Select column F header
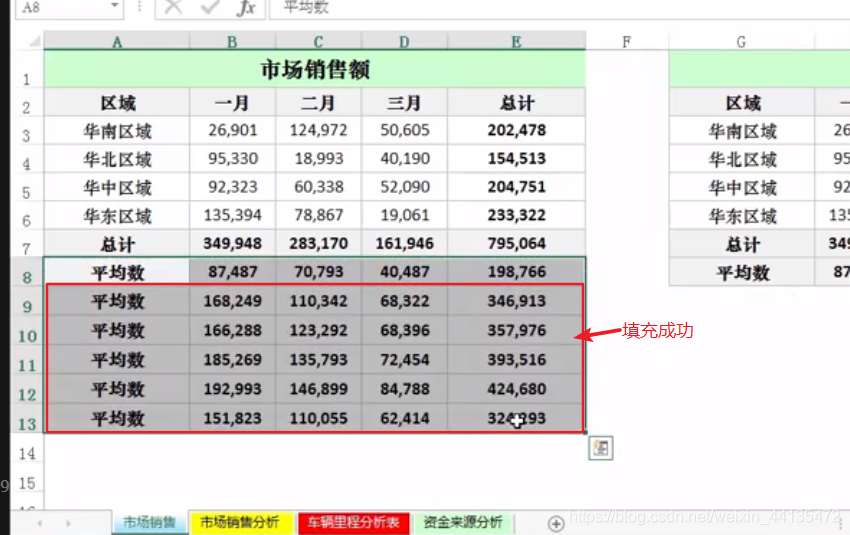Image resolution: width=850 pixels, height=535 pixels. [x=627, y=41]
